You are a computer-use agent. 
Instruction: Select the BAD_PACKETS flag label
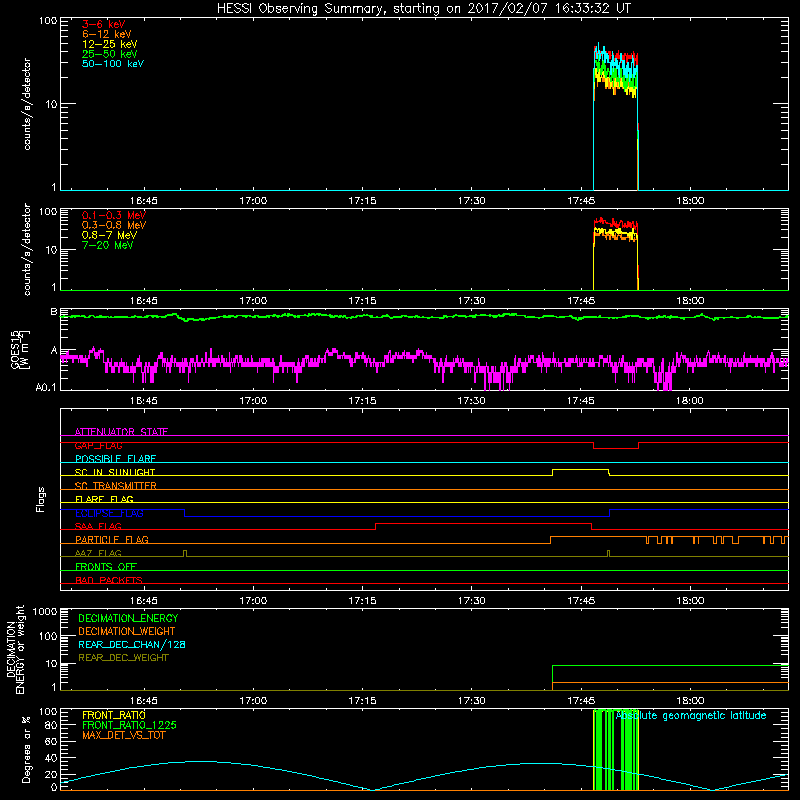tap(109, 580)
